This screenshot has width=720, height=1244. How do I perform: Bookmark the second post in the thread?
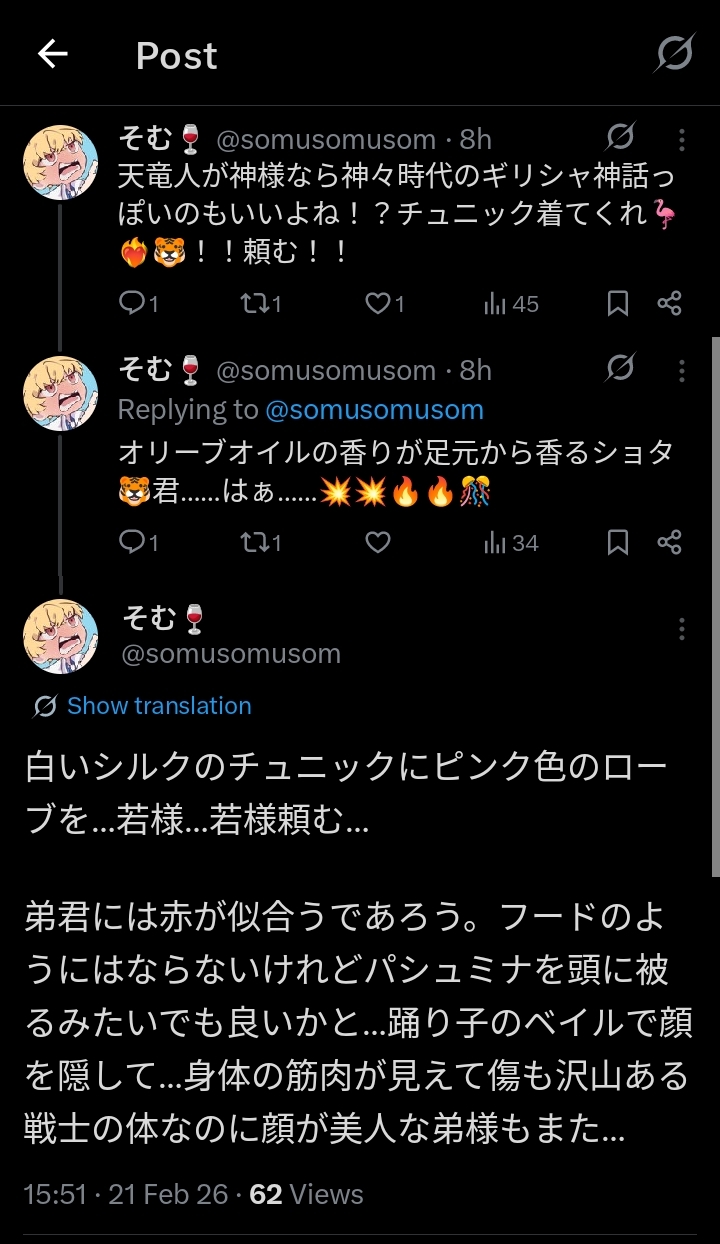click(x=618, y=542)
